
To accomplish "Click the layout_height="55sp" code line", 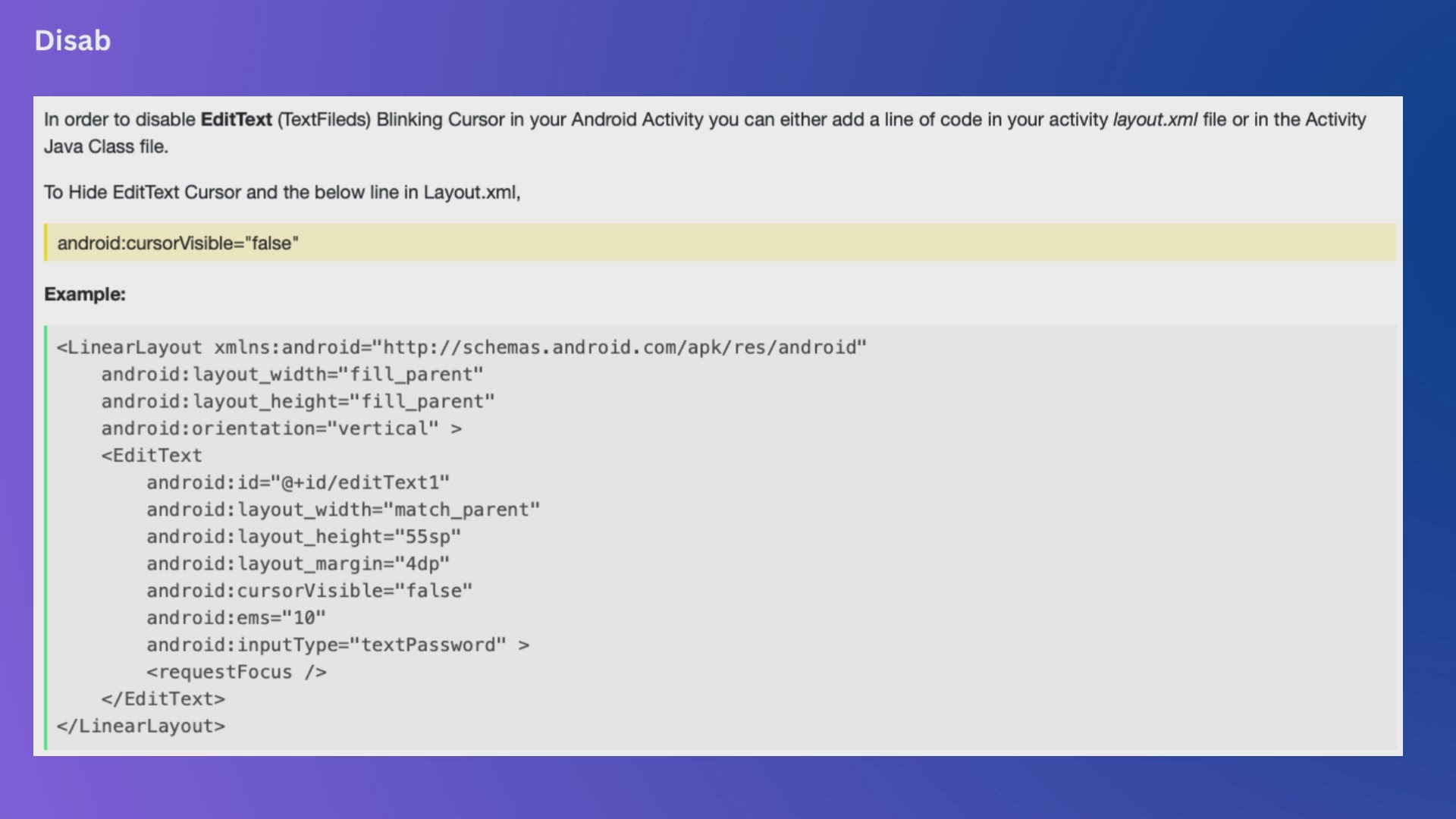I will (x=303, y=537).
